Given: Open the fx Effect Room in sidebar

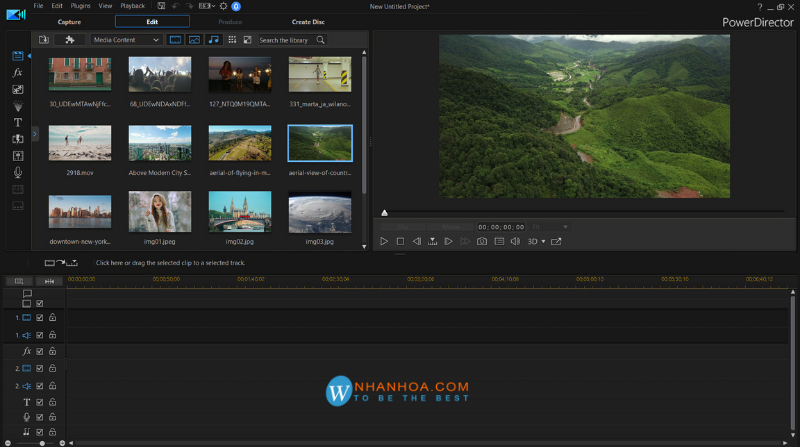Looking at the screenshot, I should [x=17, y=72].
